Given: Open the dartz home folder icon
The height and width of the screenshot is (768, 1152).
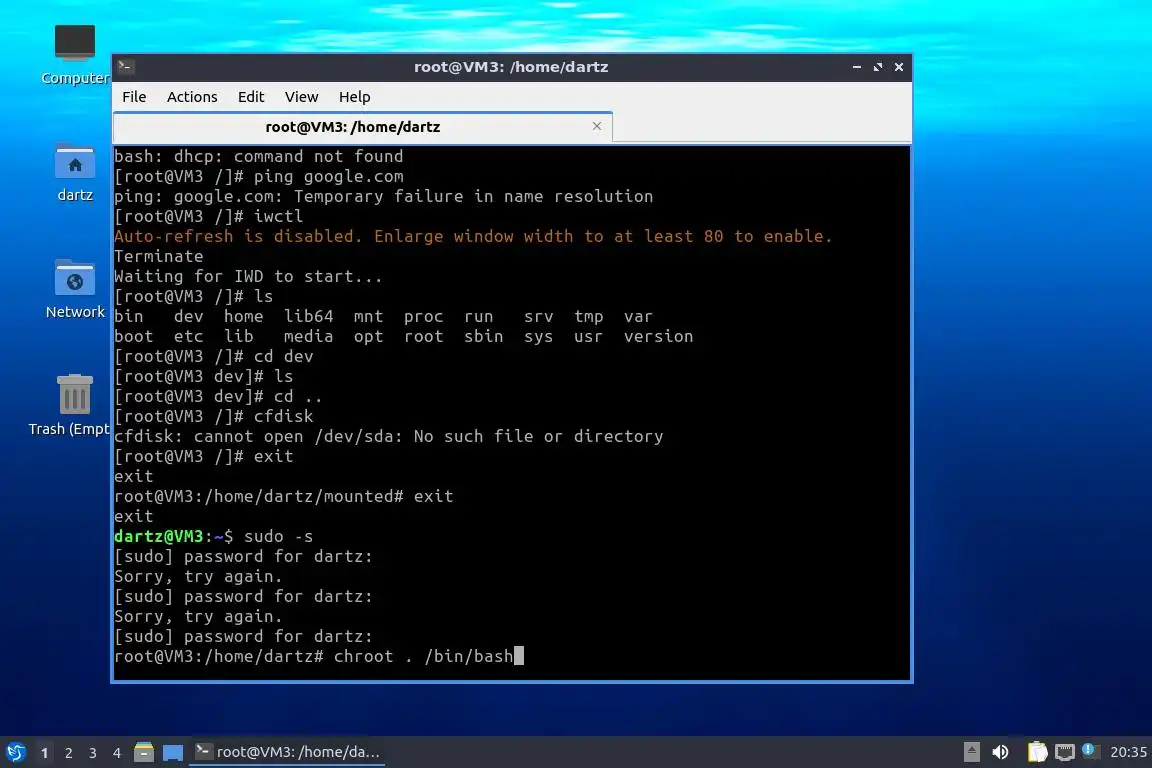Looking at the screenshot, I should 74,172.
